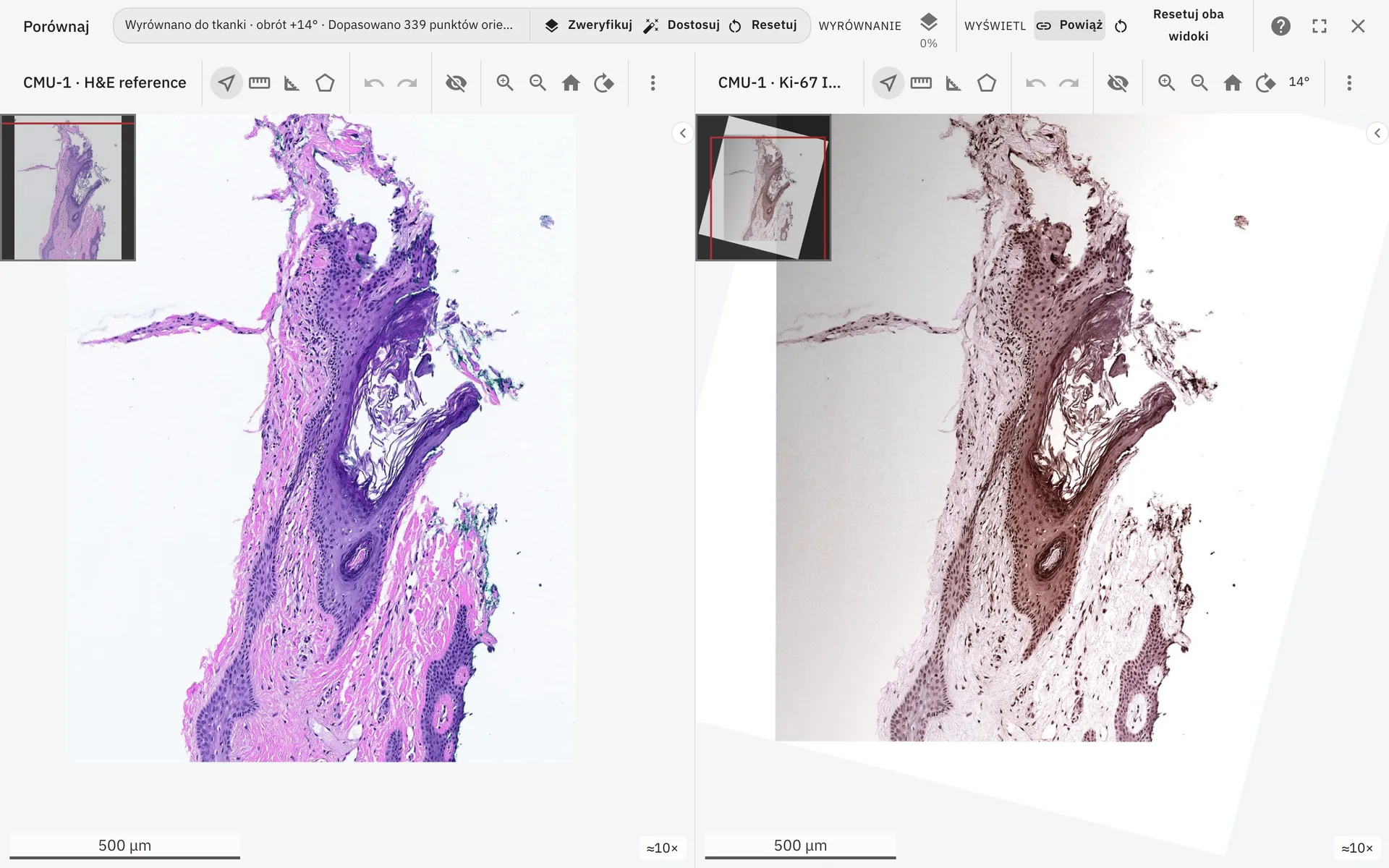Zoom out on Ki-67 slide
The height and width of the screenshot is (868, 1389).
[x=1199, y=83]
